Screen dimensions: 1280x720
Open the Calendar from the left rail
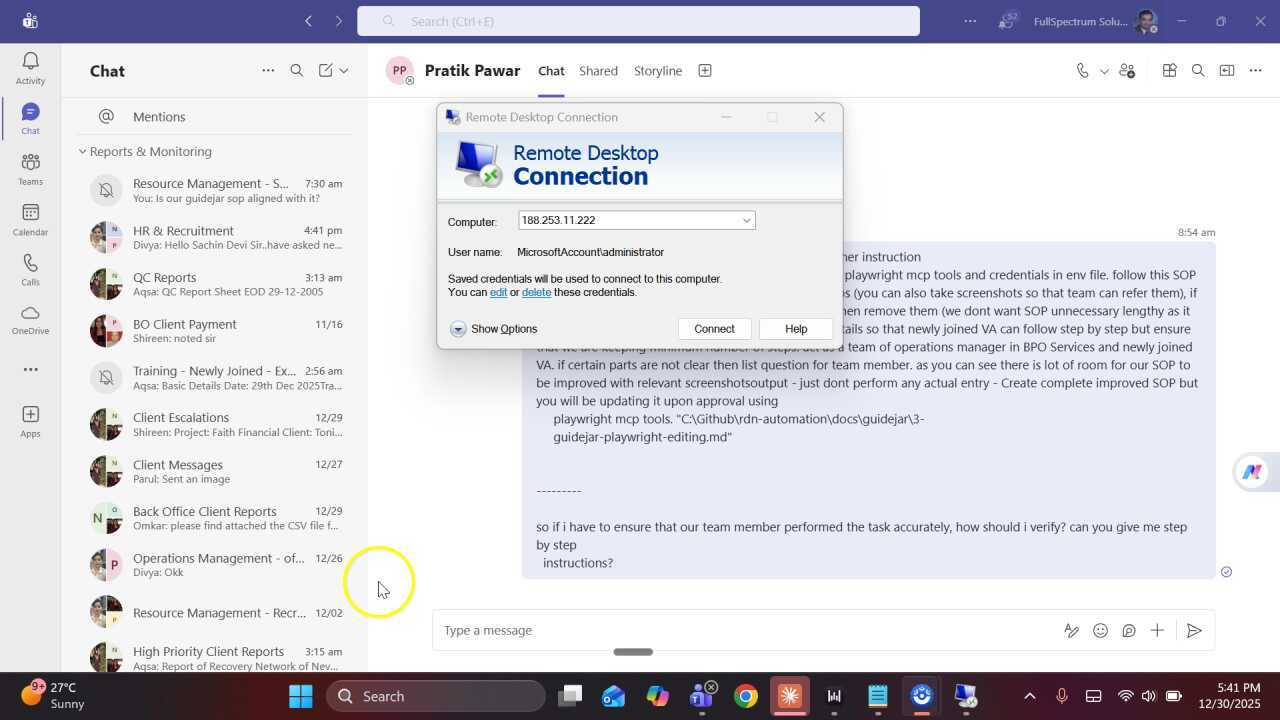30,219
